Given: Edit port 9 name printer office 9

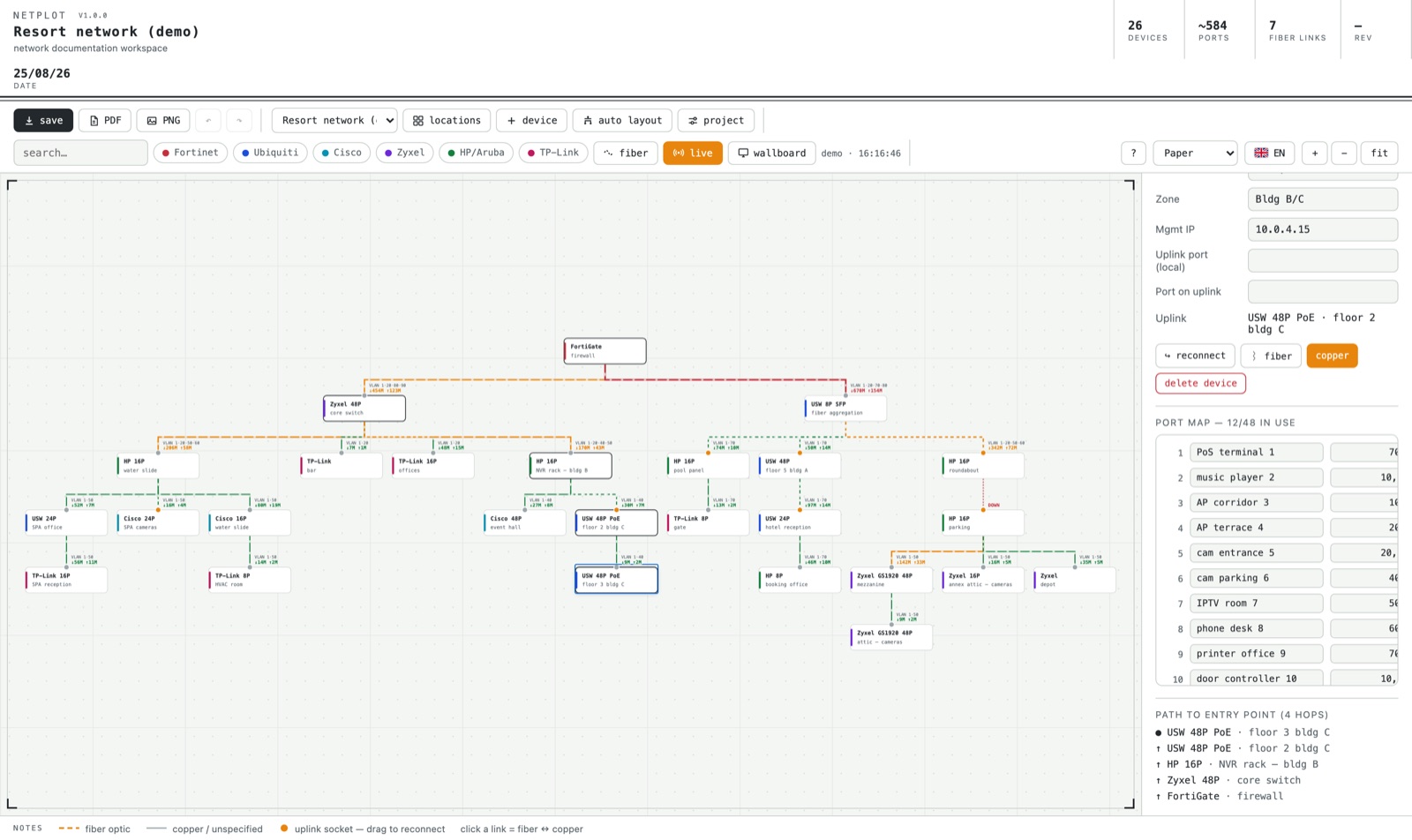Looking at the screenshot, I should click(x=1257, y=654).
